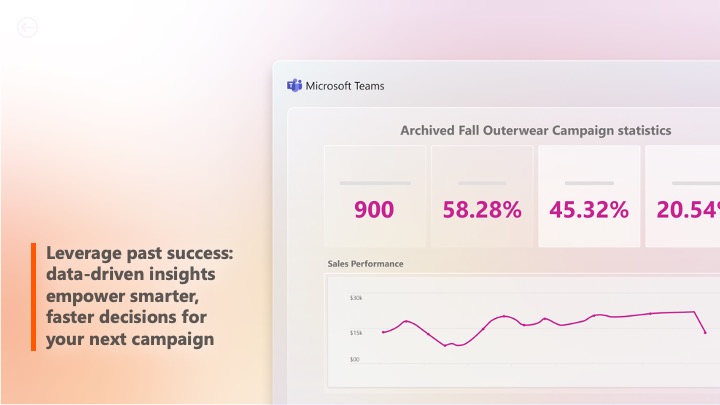
Task: Click the gray placeholder bar above 45.32%
Action: pyautogui.click(x=589, y=183)
